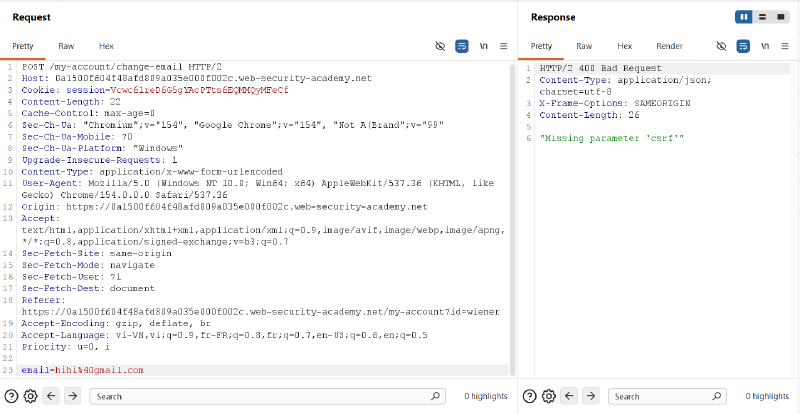Viewport: 800px width, 414px height.
Task: Click the Response search input field
Action: (667, 396)
